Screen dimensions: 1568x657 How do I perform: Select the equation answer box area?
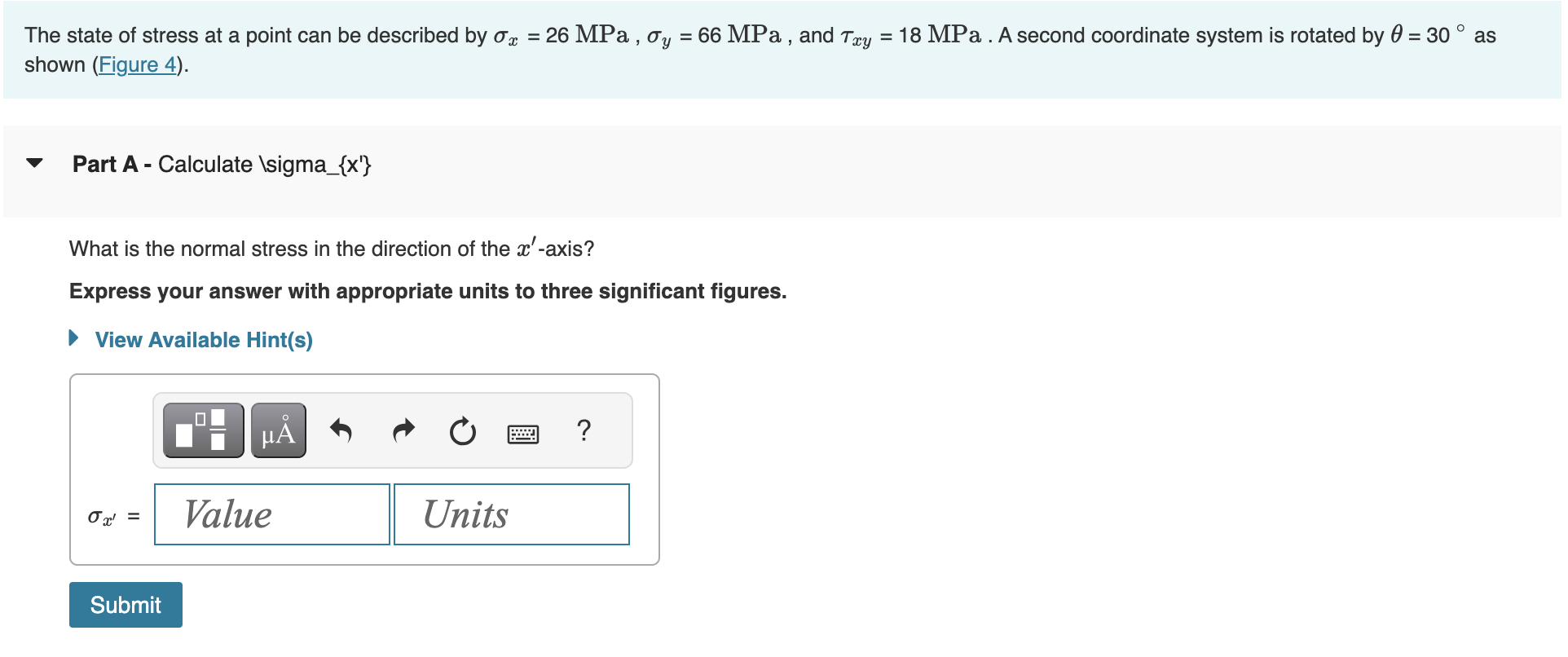pyautogui.click(x=363, y=469)
